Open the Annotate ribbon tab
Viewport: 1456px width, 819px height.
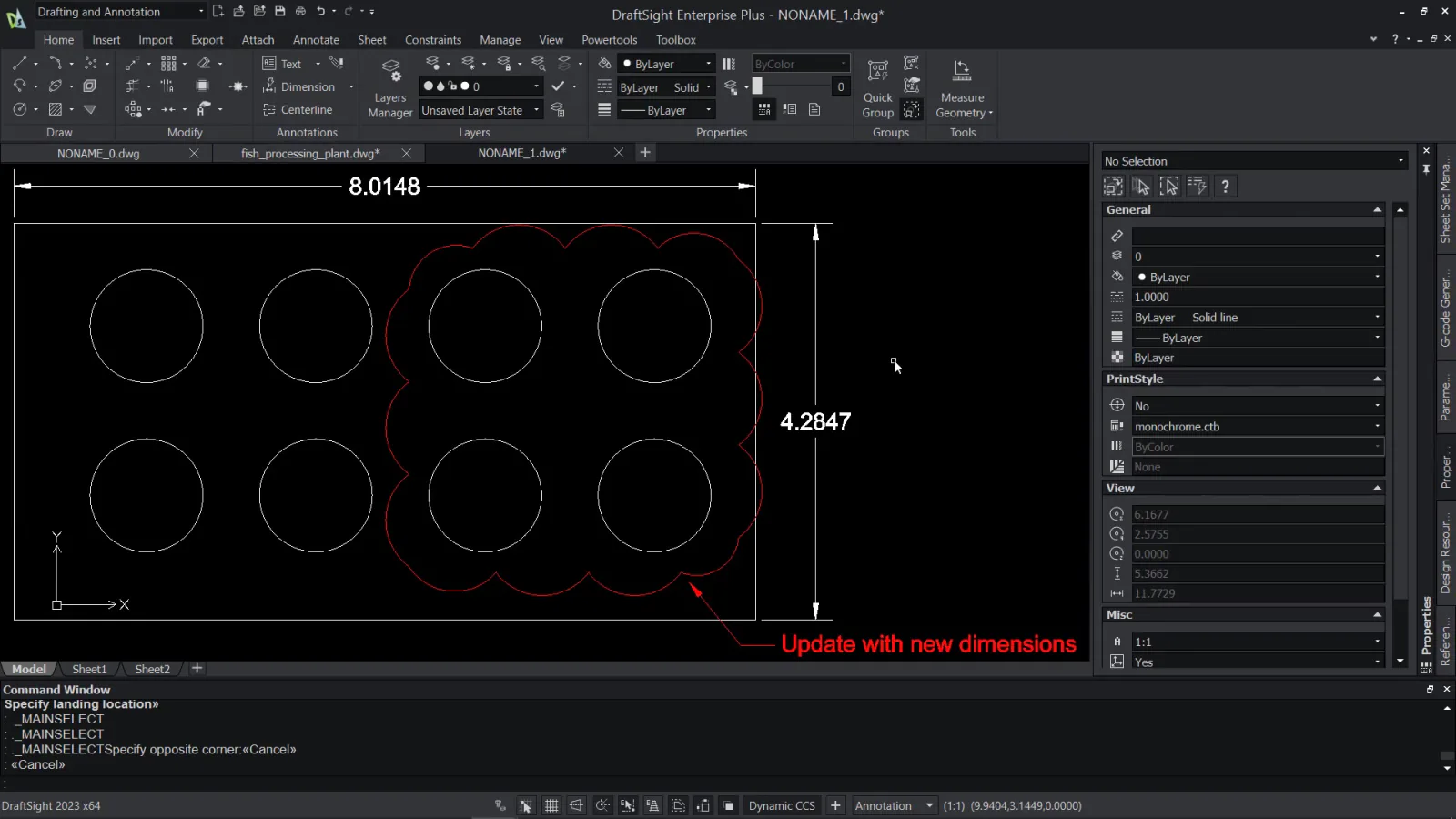click(x=316, y=40)
